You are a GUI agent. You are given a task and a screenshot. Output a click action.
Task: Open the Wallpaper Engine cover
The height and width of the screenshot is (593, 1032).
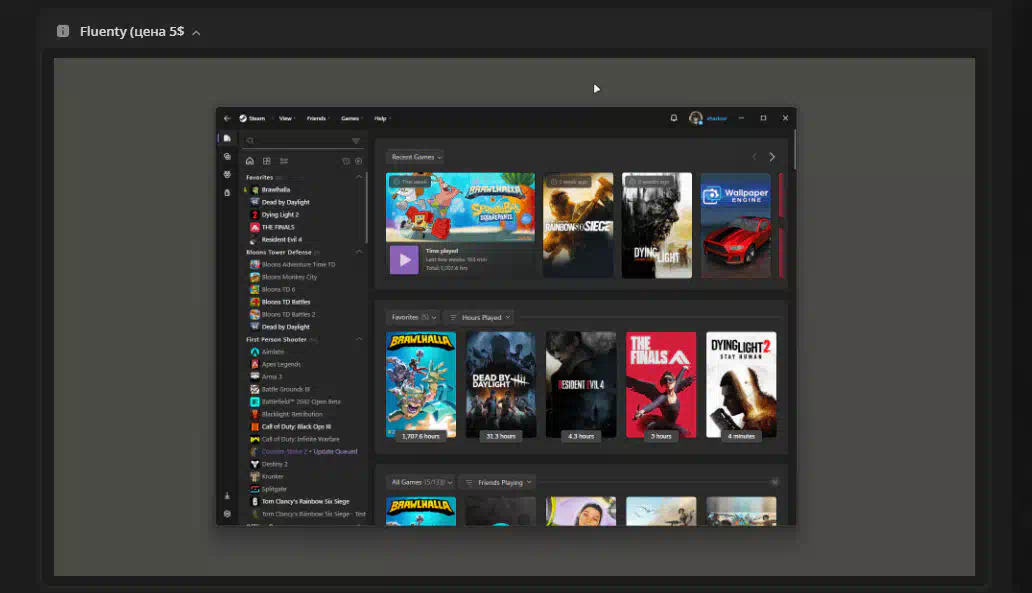click(x=736, y=225)
